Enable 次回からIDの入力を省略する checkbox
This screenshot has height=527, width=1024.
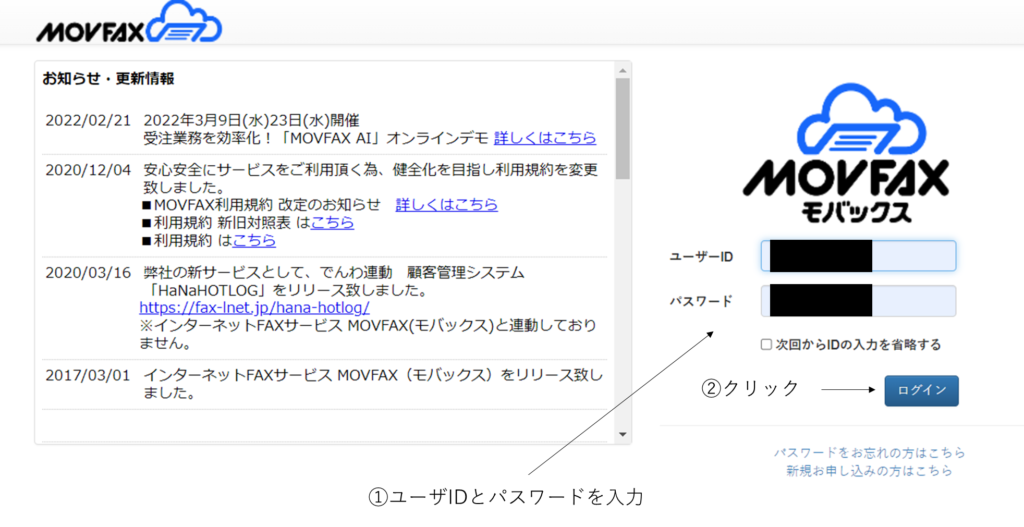[x=766, y=345]
